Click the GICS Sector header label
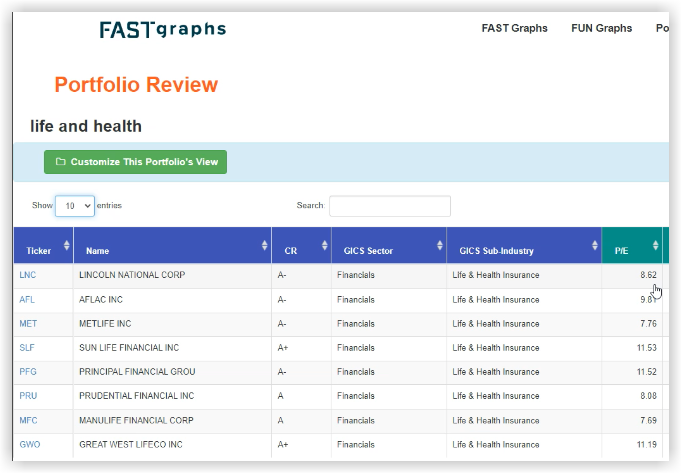 point(368,251)
